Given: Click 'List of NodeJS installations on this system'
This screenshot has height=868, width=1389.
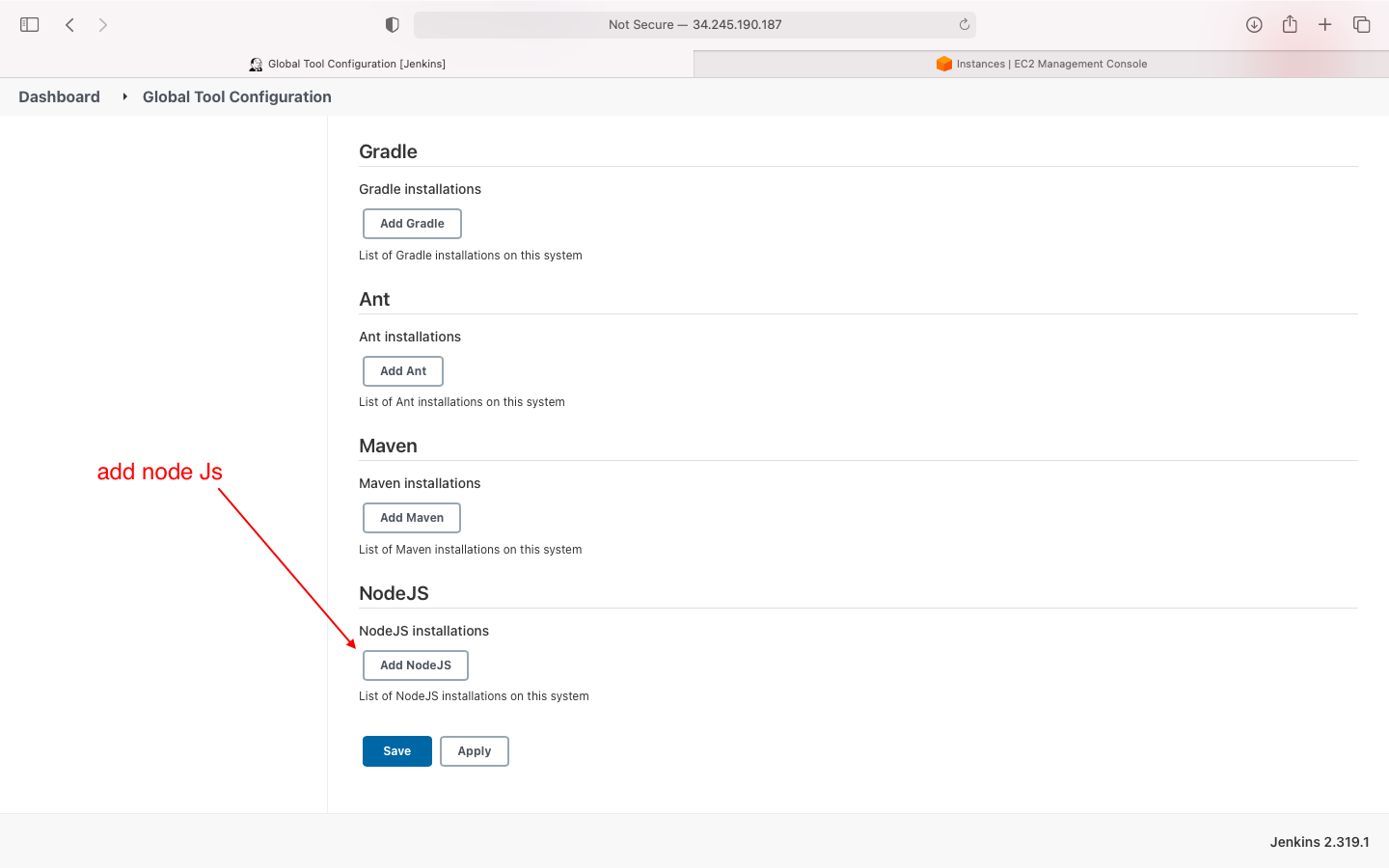Looking at the screenshot, I should tap(474, 696).
